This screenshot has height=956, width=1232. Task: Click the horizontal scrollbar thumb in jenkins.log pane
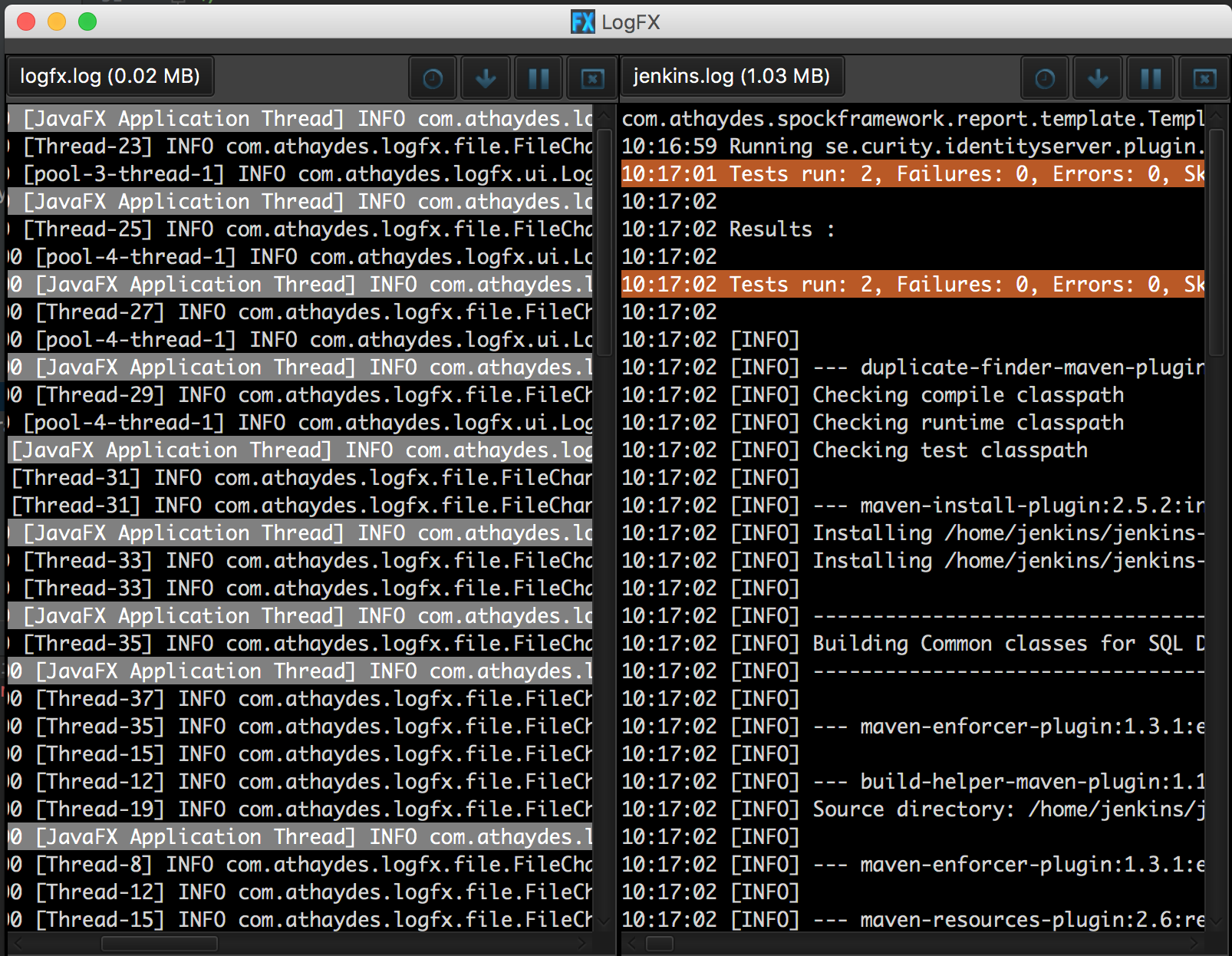[660, 943]
